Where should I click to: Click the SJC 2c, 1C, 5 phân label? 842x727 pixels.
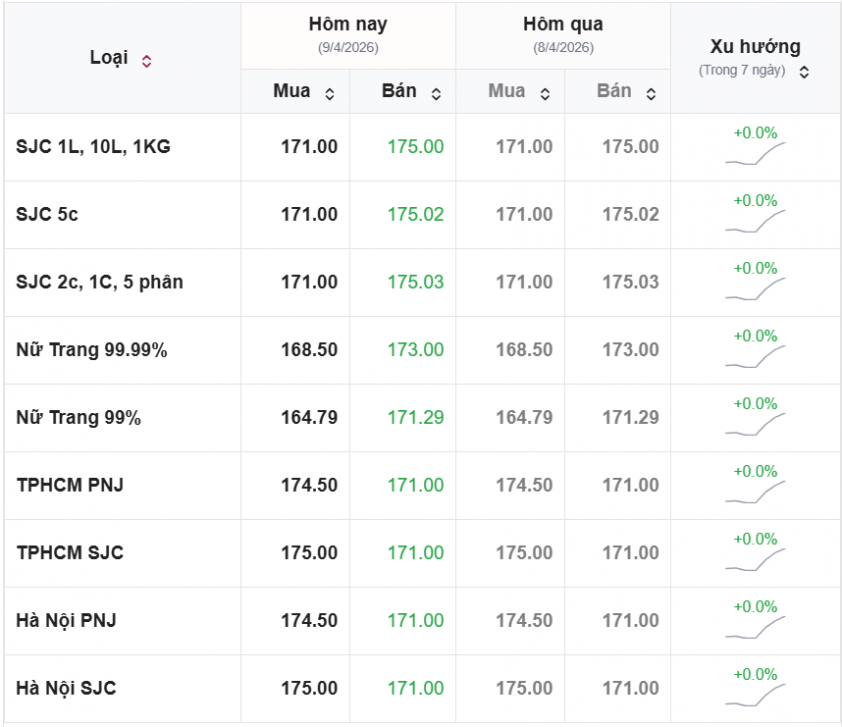(99, 282)
